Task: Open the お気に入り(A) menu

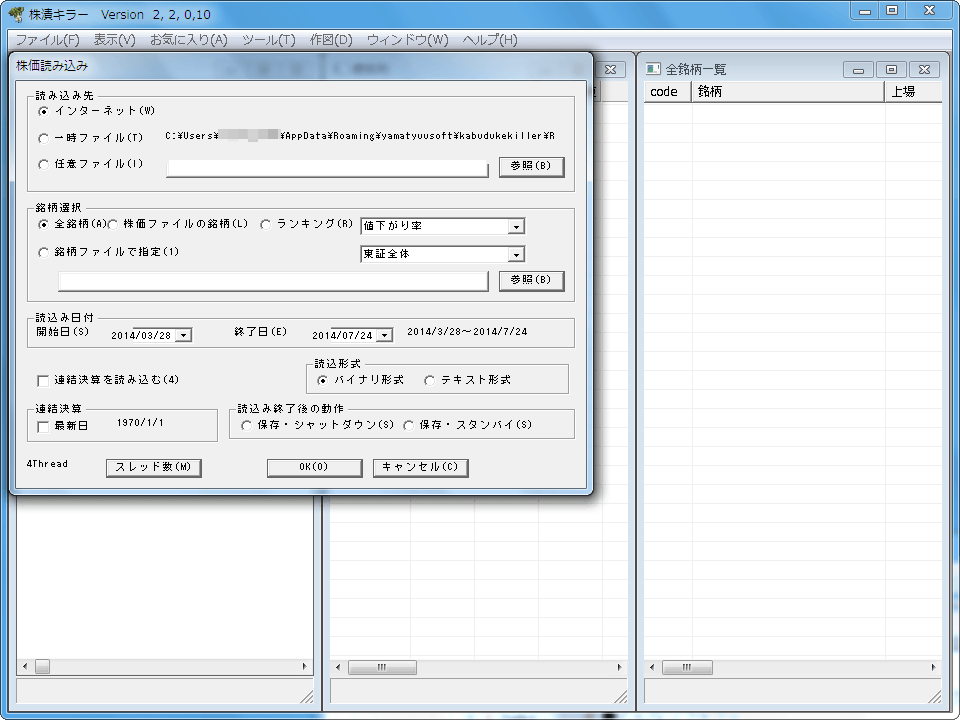Action: click(x=189, y=40)
